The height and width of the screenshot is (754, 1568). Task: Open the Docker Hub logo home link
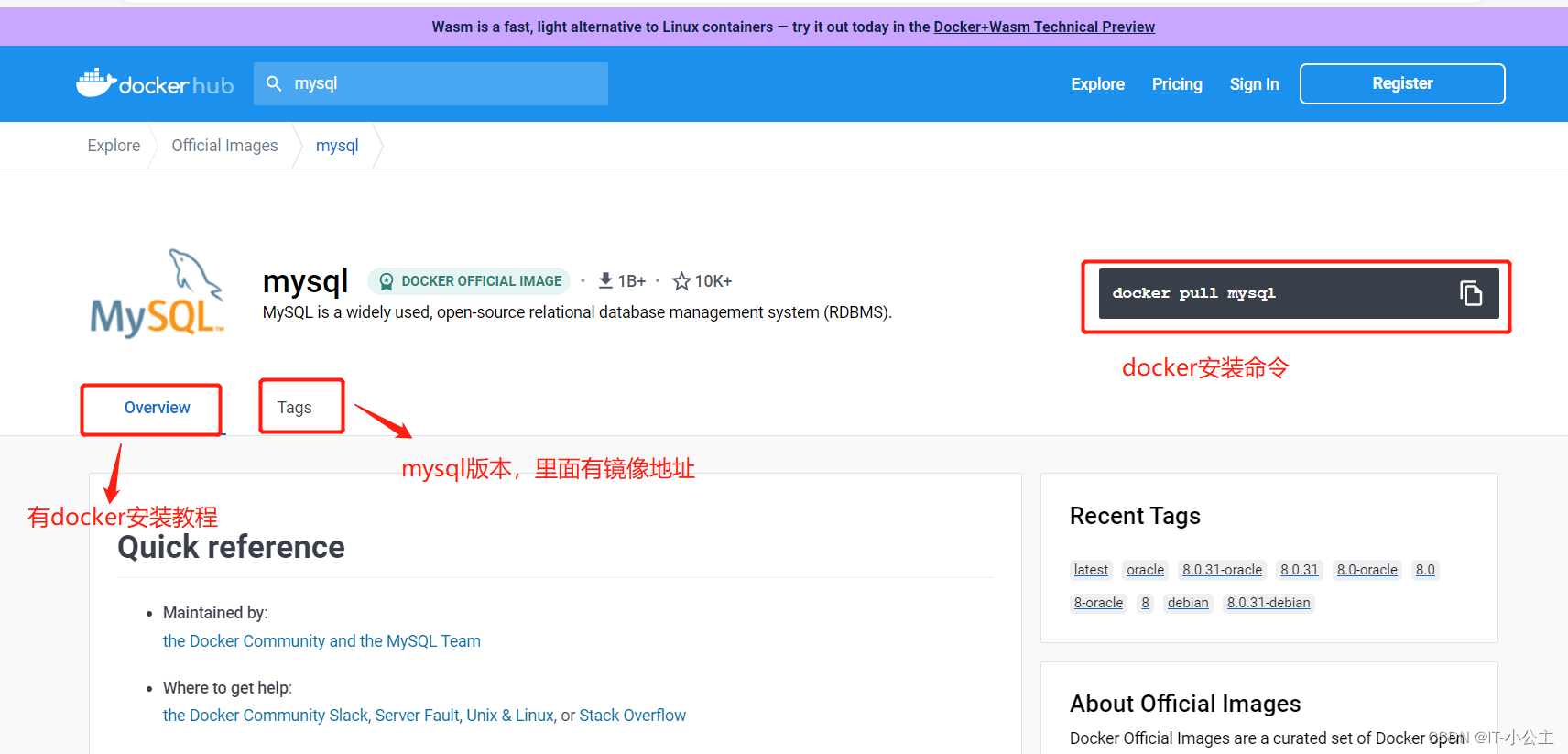[x=155, y=83]
